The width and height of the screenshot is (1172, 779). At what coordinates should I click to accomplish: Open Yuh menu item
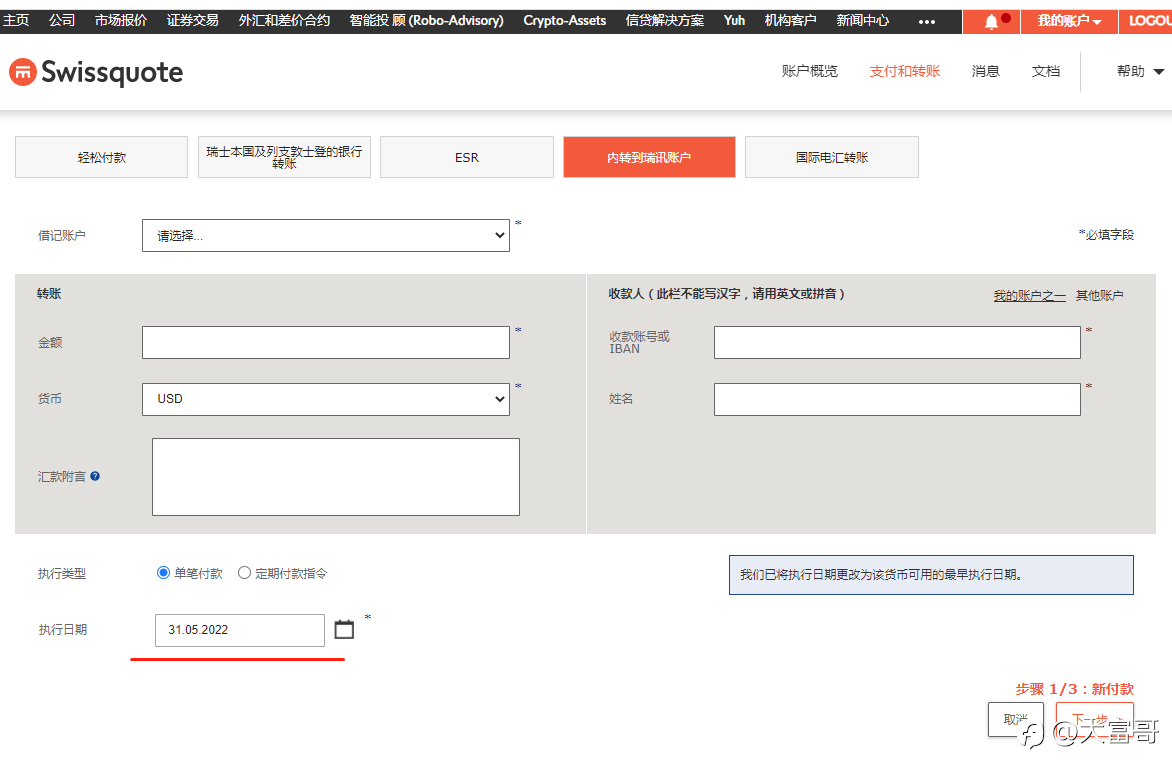tap(734, 20)
